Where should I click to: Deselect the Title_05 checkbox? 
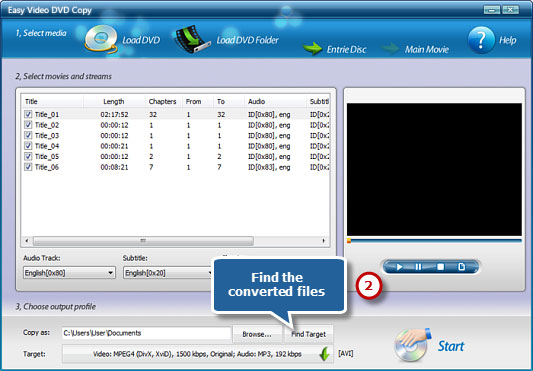point(28,156)
